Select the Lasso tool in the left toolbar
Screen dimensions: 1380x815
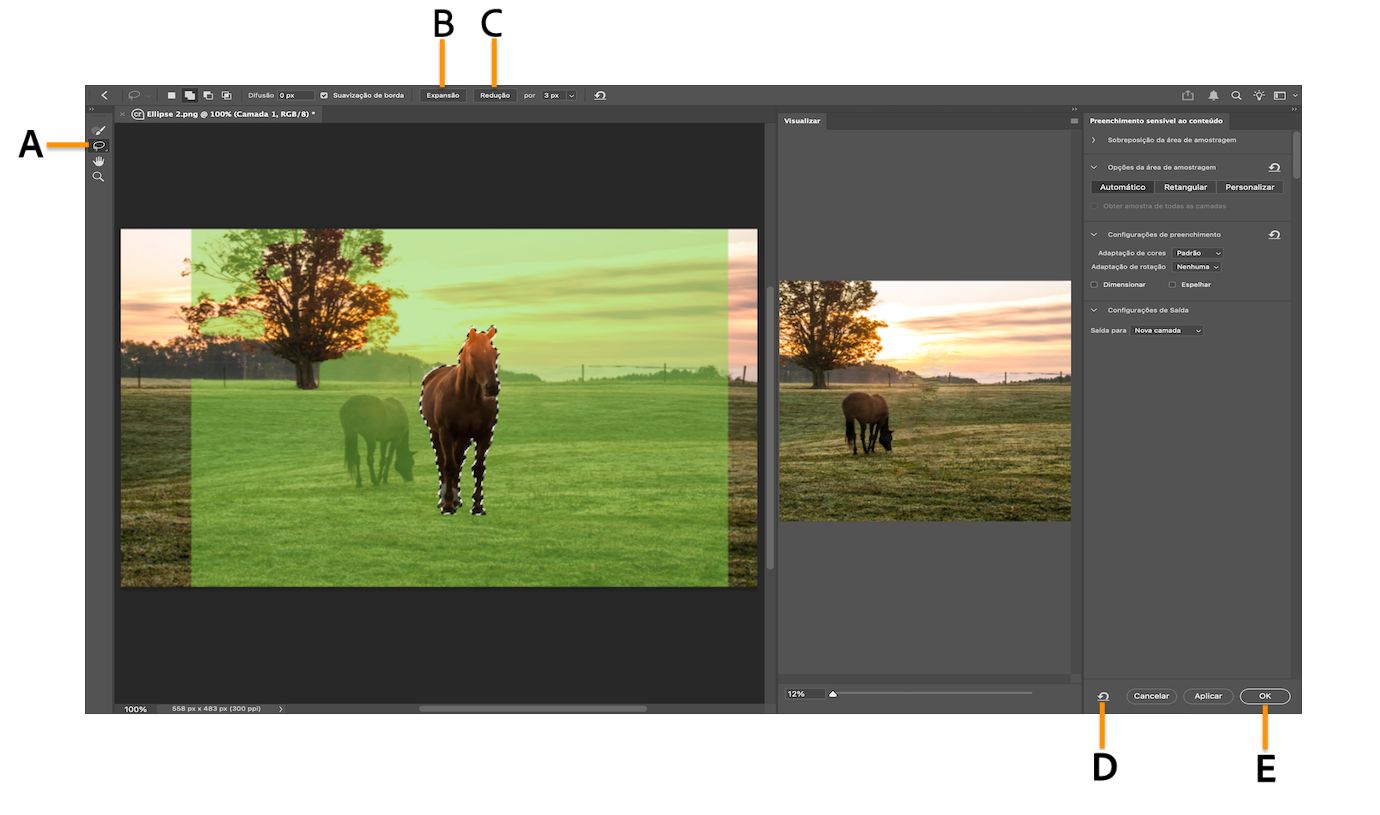99,145
